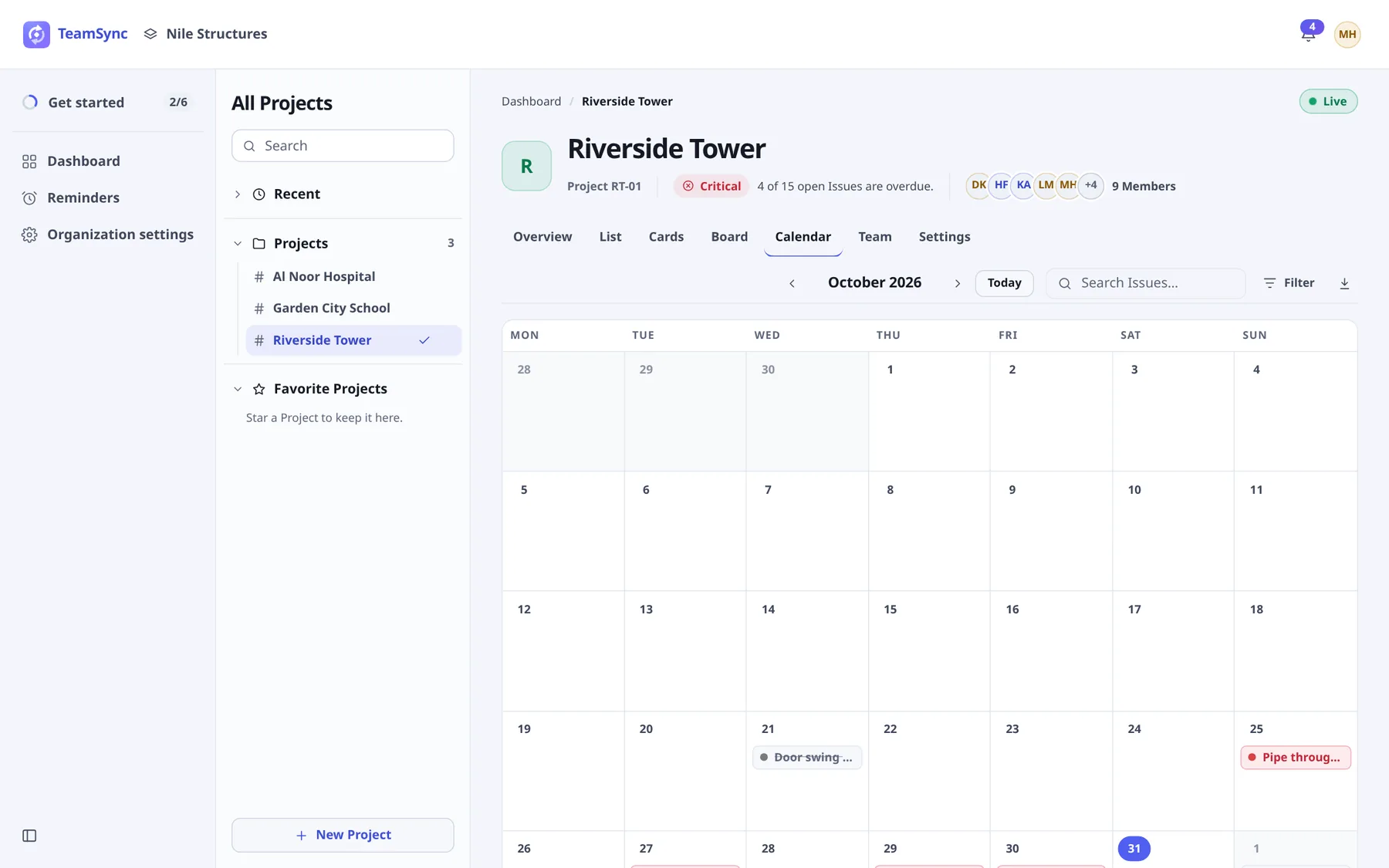The height and width of the screenshot is (868, 1389).
Task: Show the +4 additional members
Action: [x=1090, y=185]
